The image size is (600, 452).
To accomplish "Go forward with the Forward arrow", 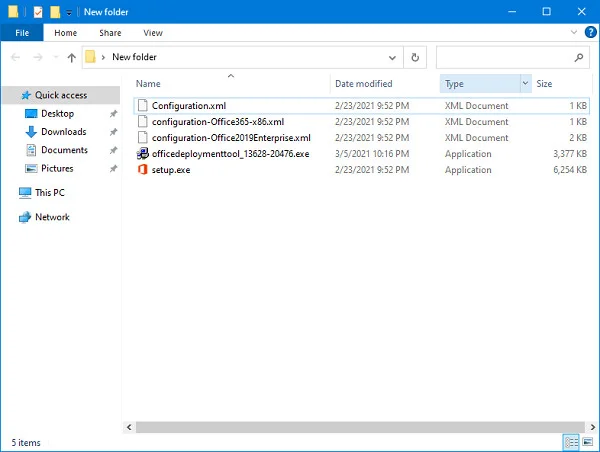I will (x=38, y=57).
